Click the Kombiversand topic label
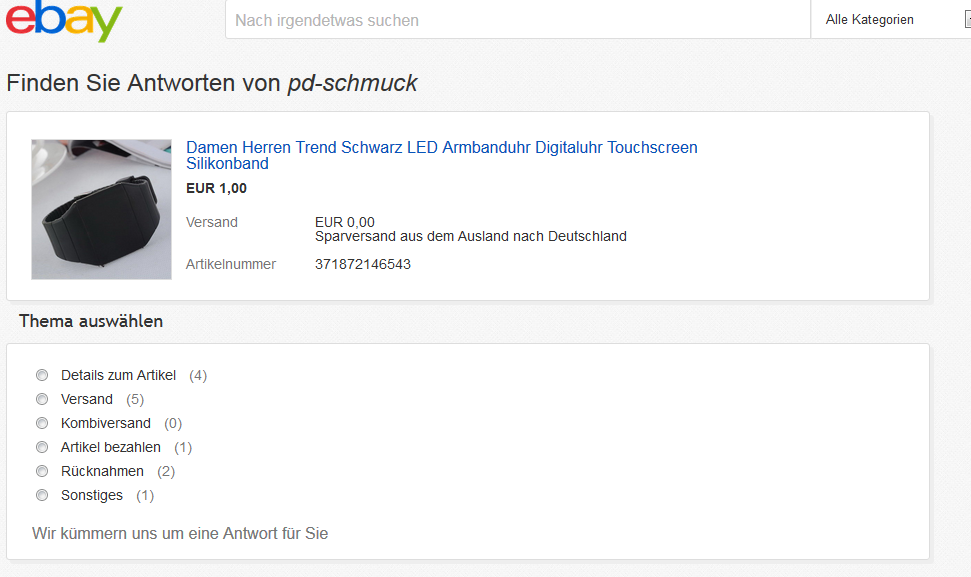Viewport: 971px width, 577px height. point(106,423)
